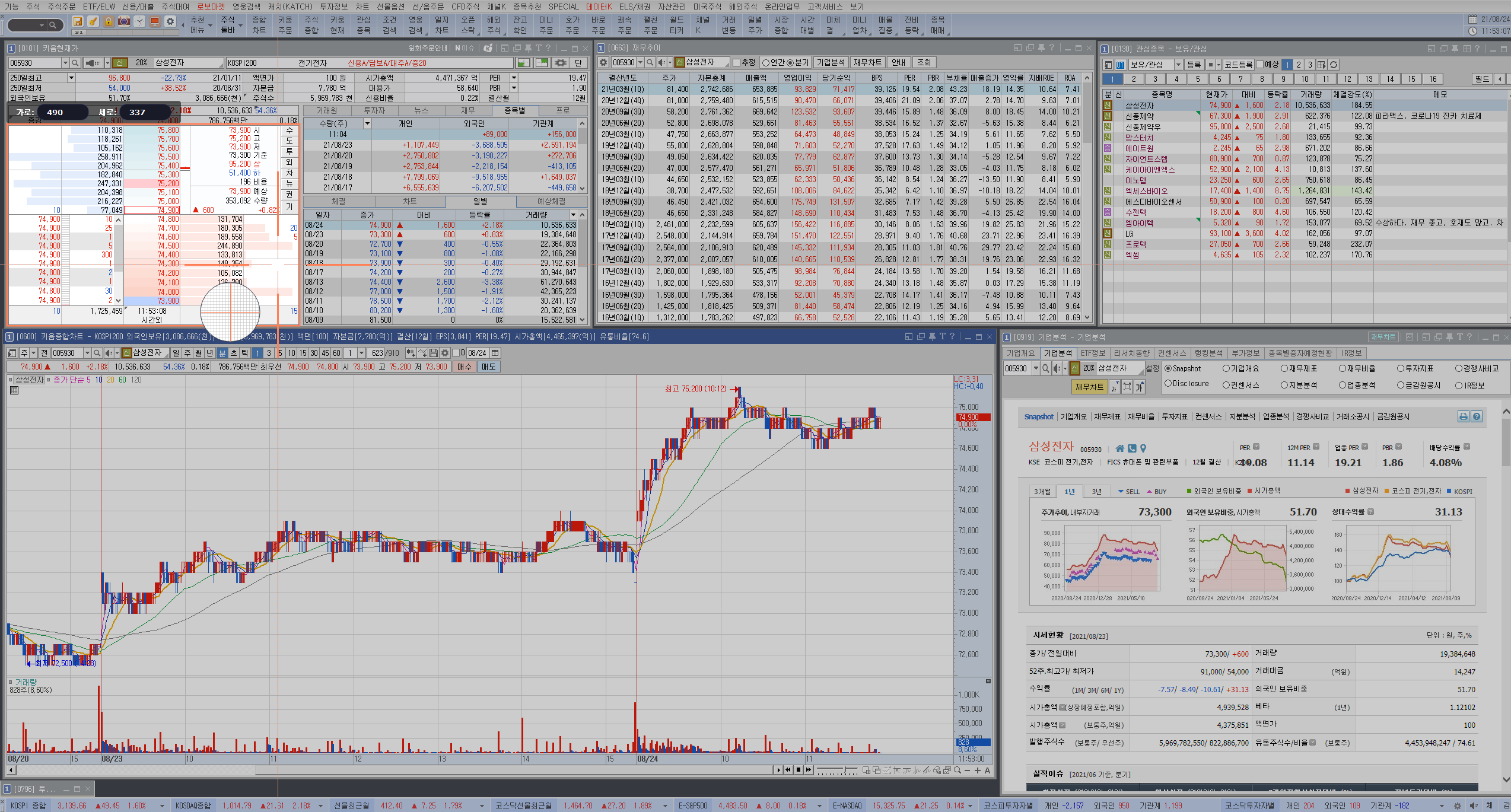
Task: Expand the 보유/관심 group dropdown
Action: [x=1178, y=64]
